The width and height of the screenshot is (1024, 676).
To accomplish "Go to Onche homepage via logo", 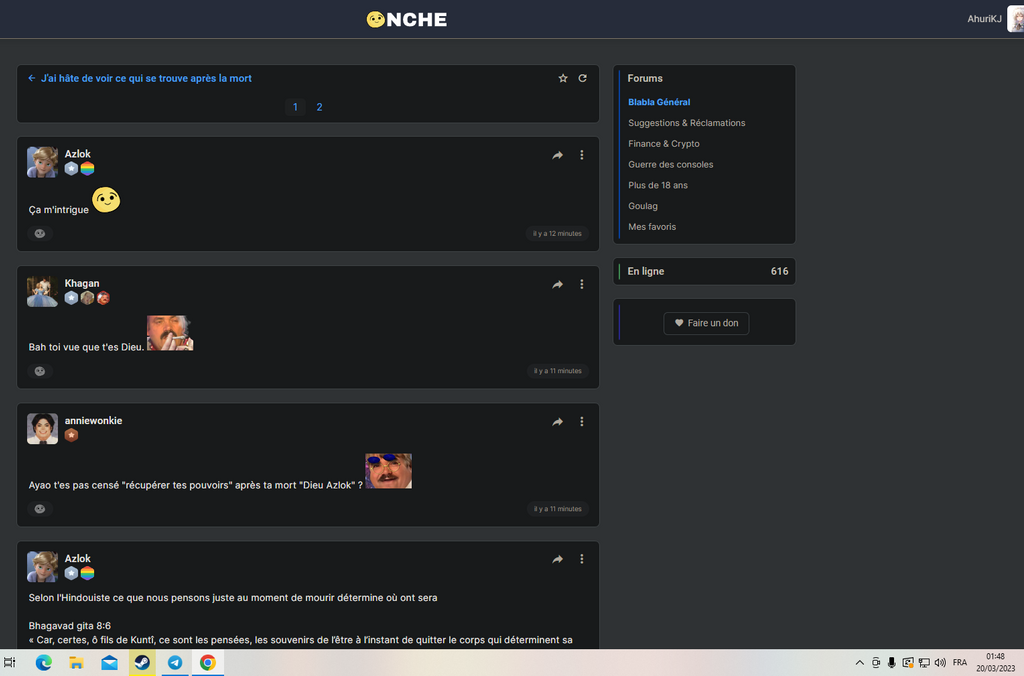I will point(407,19).
